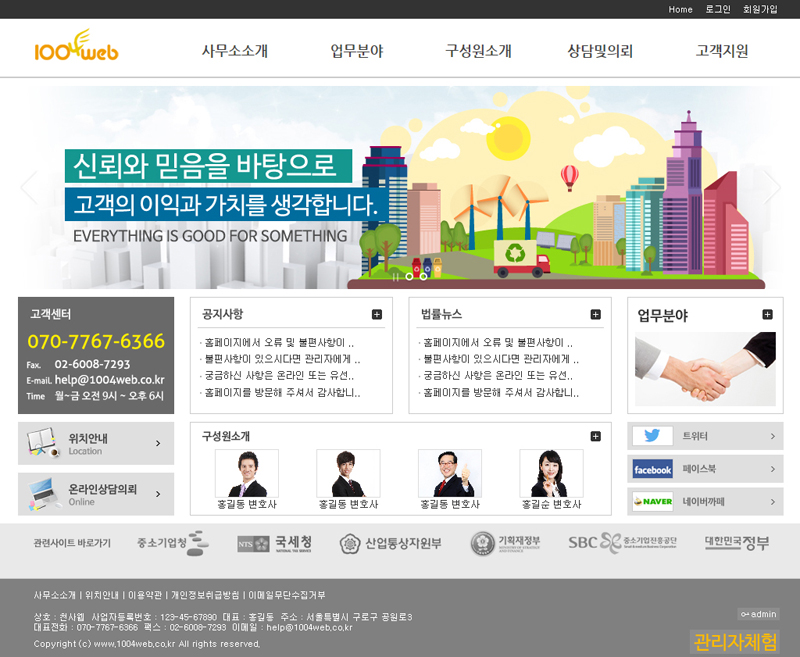Open the 사무소소개 menu

234,52
